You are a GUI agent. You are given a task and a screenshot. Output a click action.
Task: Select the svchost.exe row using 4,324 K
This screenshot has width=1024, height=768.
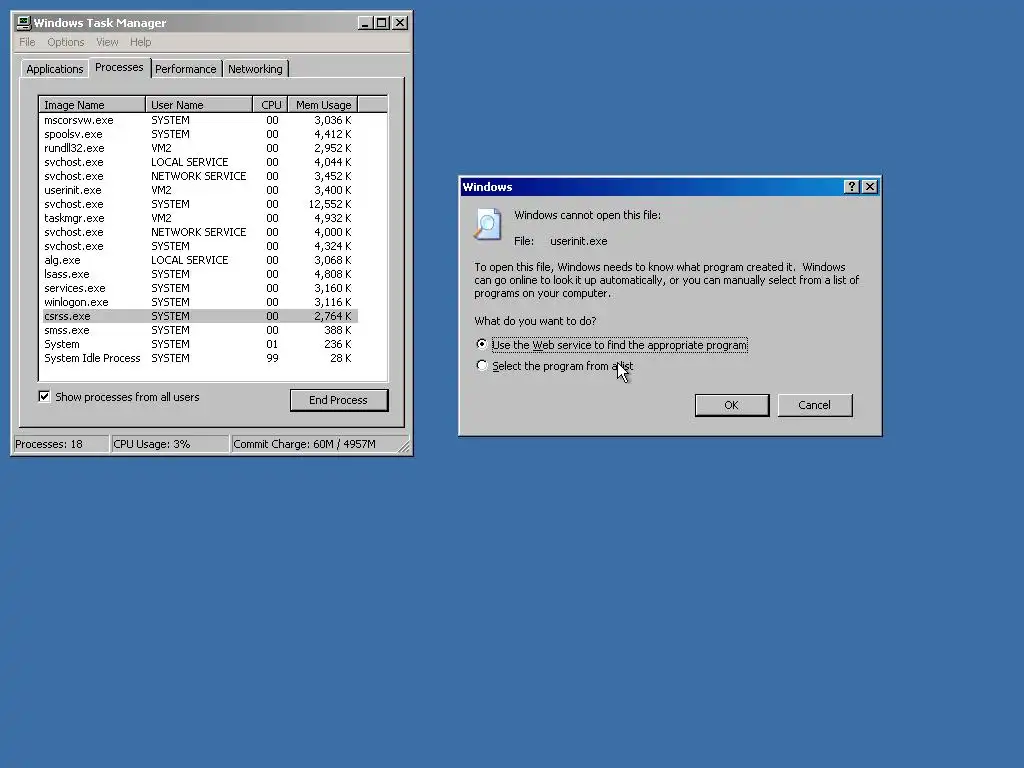coord(198,246)
